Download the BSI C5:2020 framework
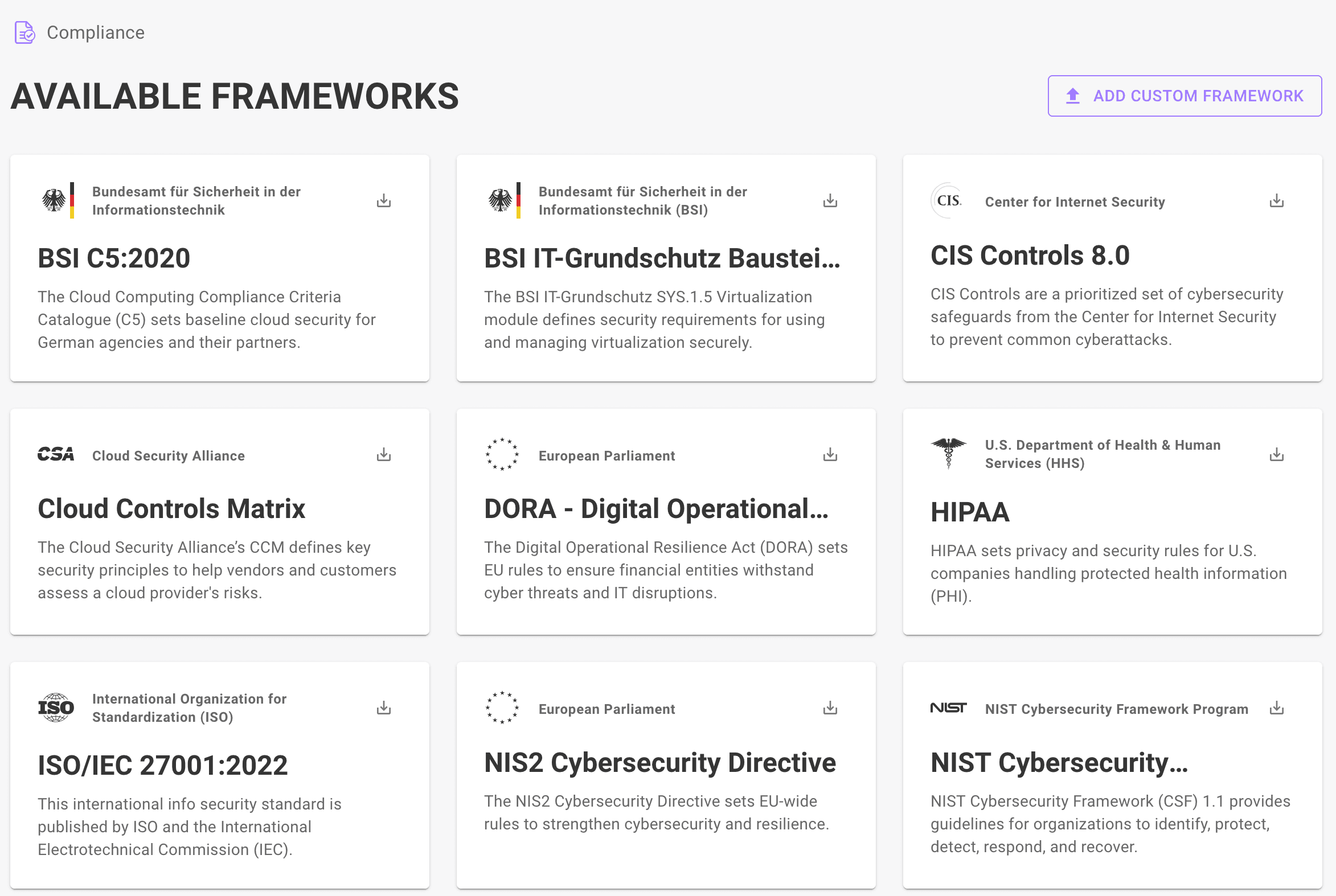Image resolution: width=1336 pixels, height=896 pixels. click(x=384, y=200)
